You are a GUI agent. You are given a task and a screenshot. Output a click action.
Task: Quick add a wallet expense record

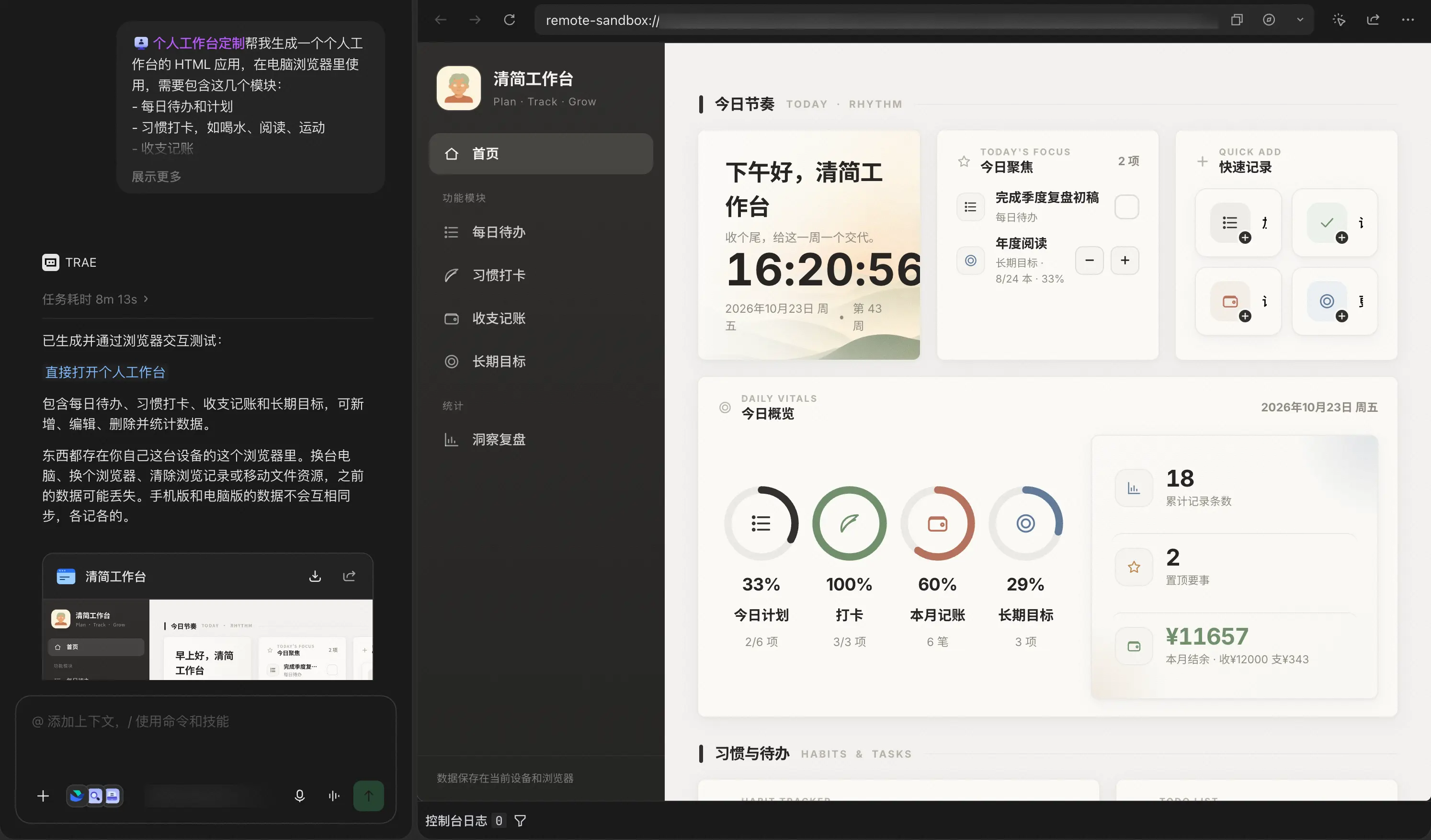coord(1238,301)
